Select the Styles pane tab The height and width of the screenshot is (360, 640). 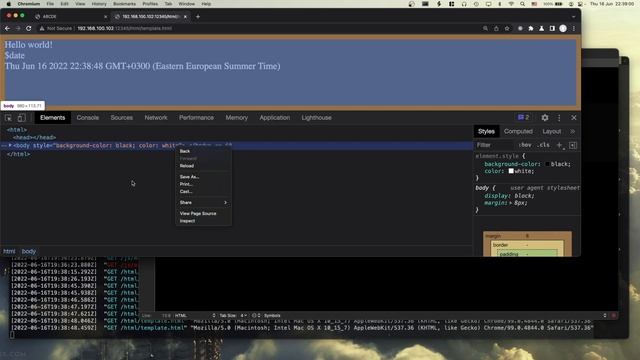click(486, 131)
